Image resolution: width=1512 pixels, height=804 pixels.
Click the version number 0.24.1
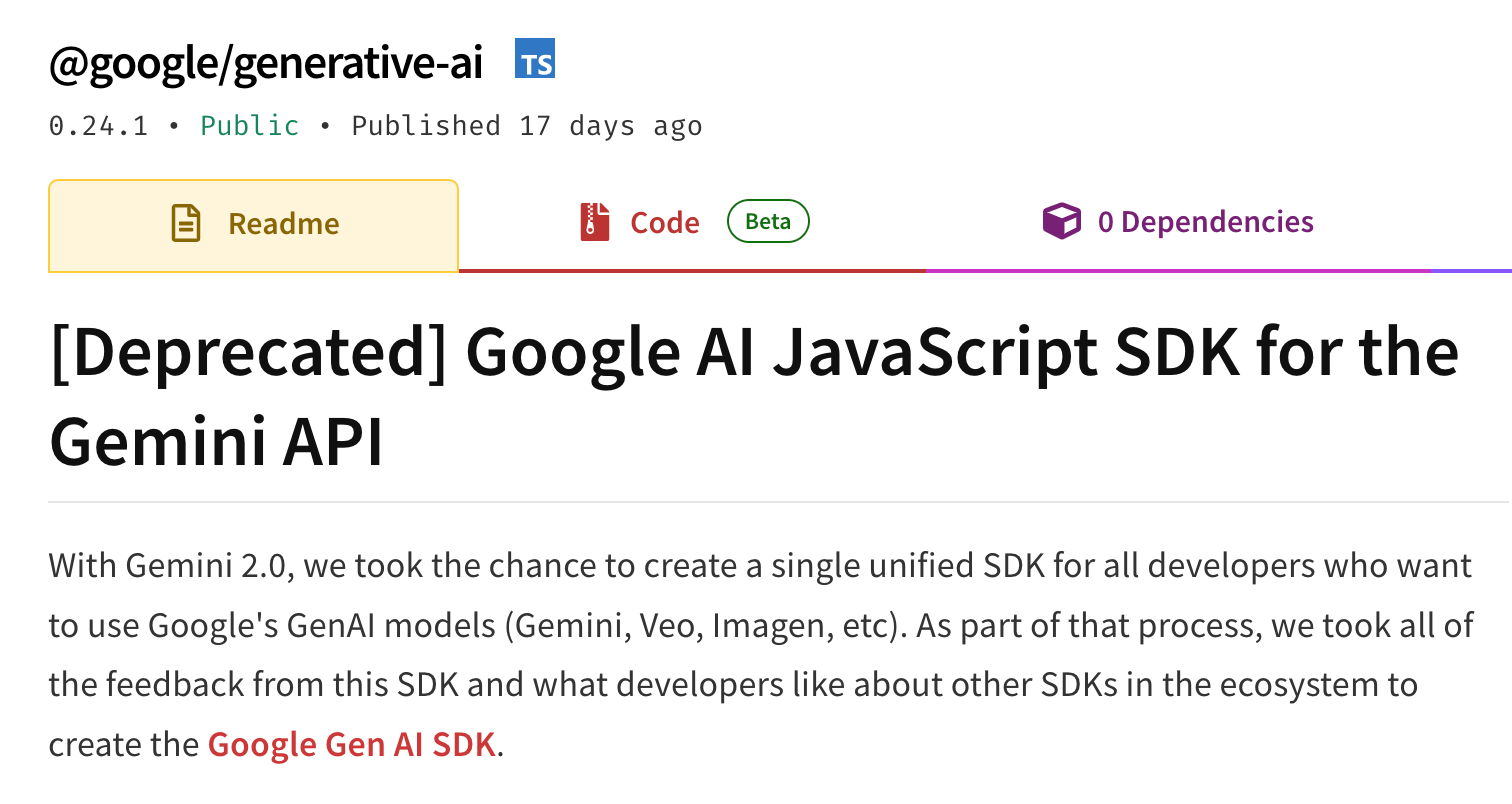(98, 125)
